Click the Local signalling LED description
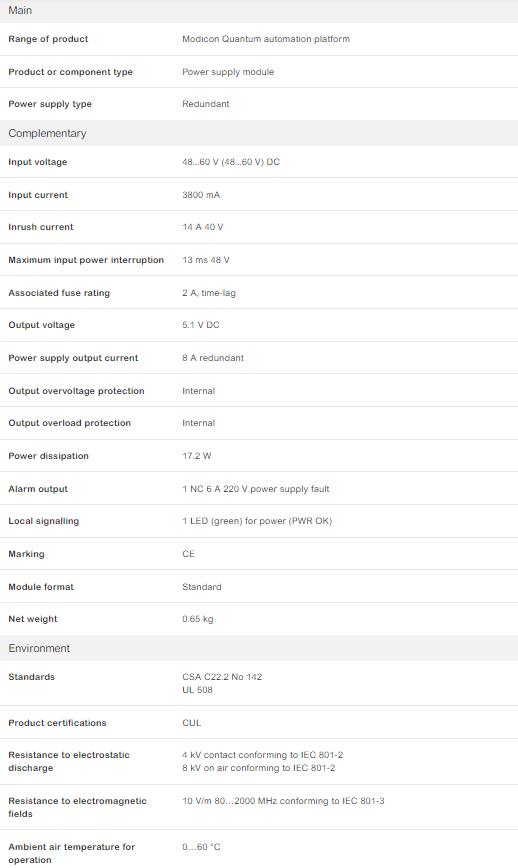The height and width of the screenshot is (868, 518). (257, 521)
